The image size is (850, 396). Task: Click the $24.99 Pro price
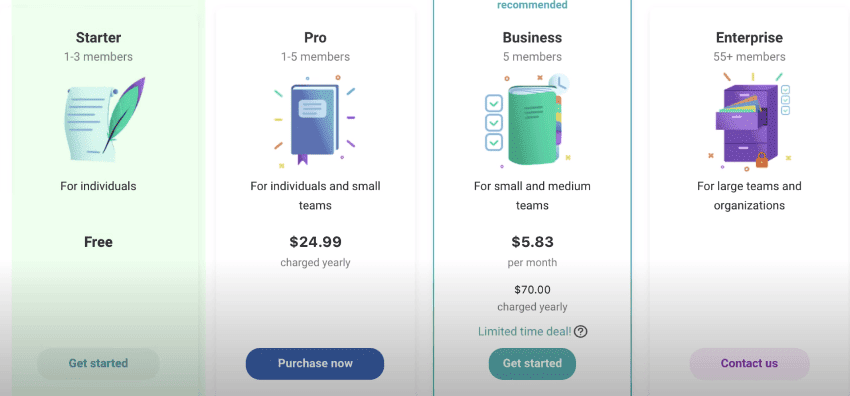pos(315,242)
